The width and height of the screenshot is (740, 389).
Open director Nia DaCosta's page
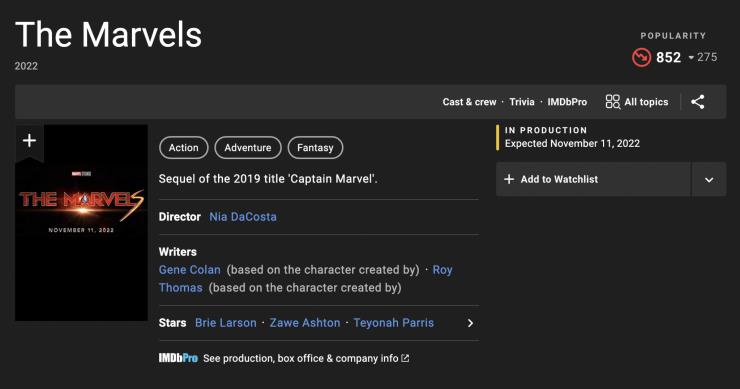coord(243,217)
